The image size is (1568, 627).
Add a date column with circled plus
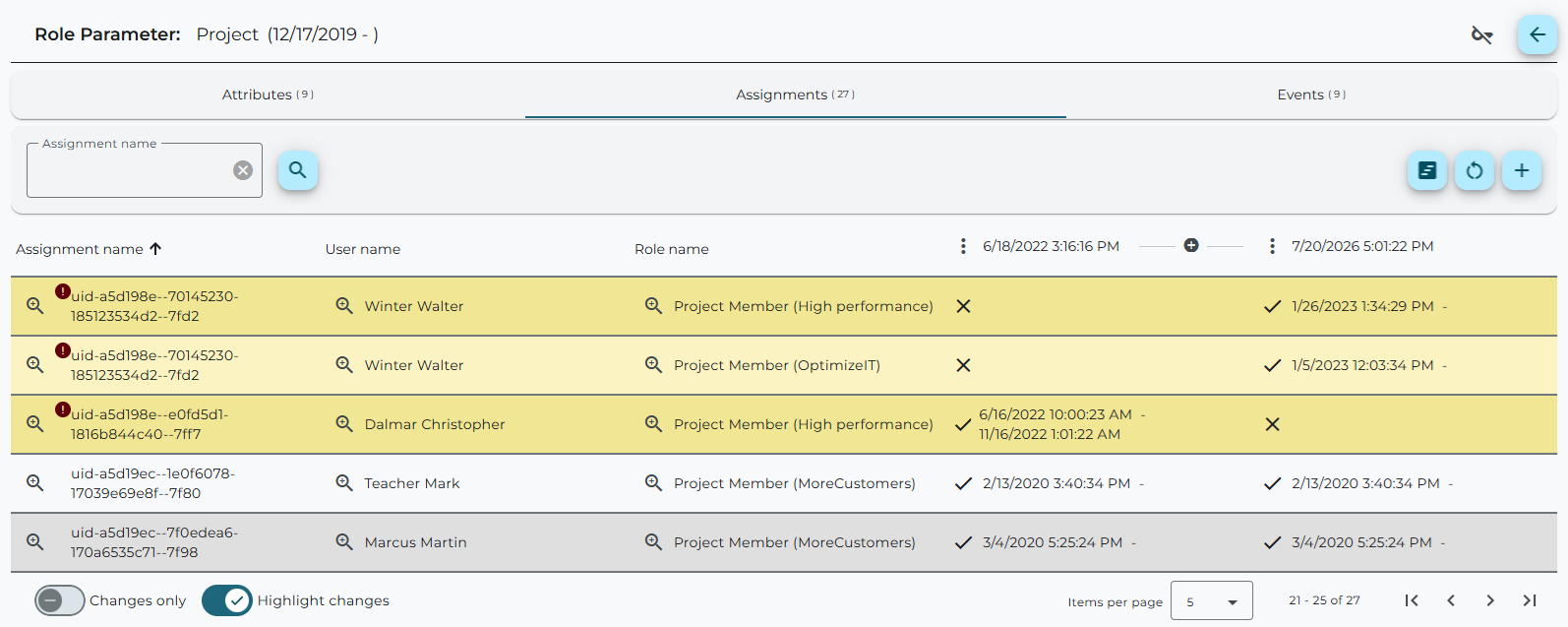click(1191, 245)
